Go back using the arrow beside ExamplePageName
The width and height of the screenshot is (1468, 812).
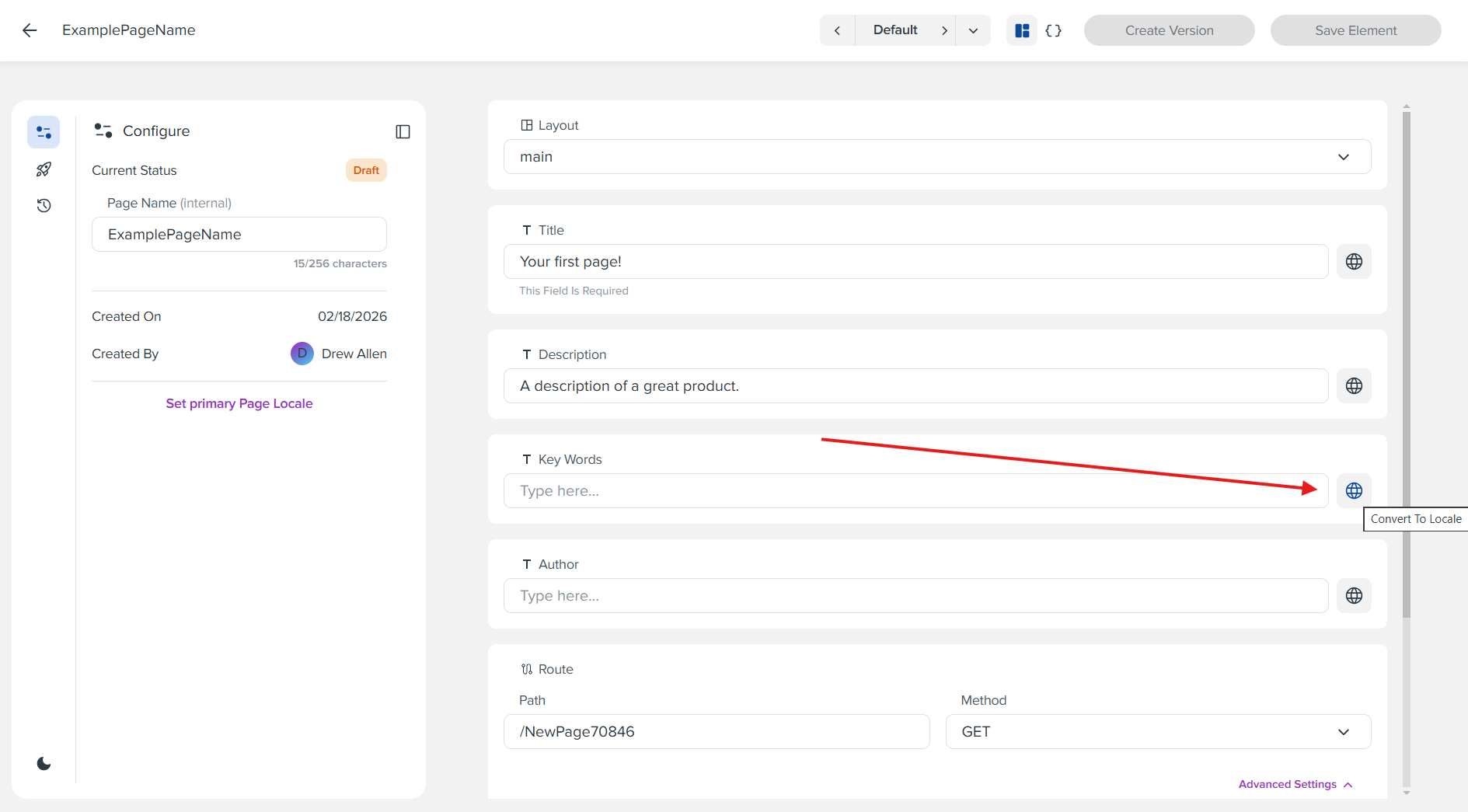pyautogui.click(x=29, y=30)
